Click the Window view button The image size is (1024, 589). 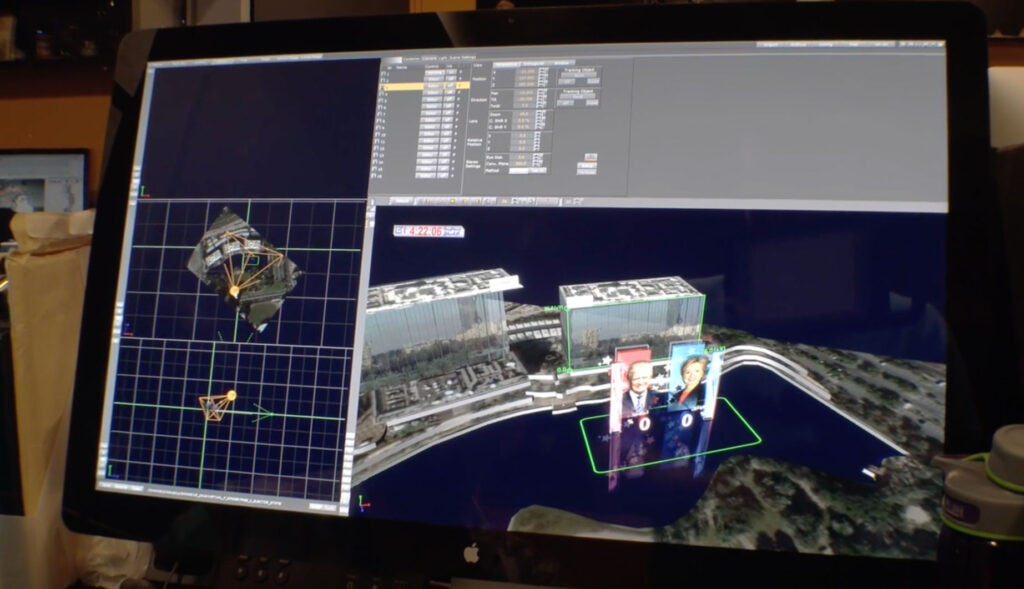(563, 63)
